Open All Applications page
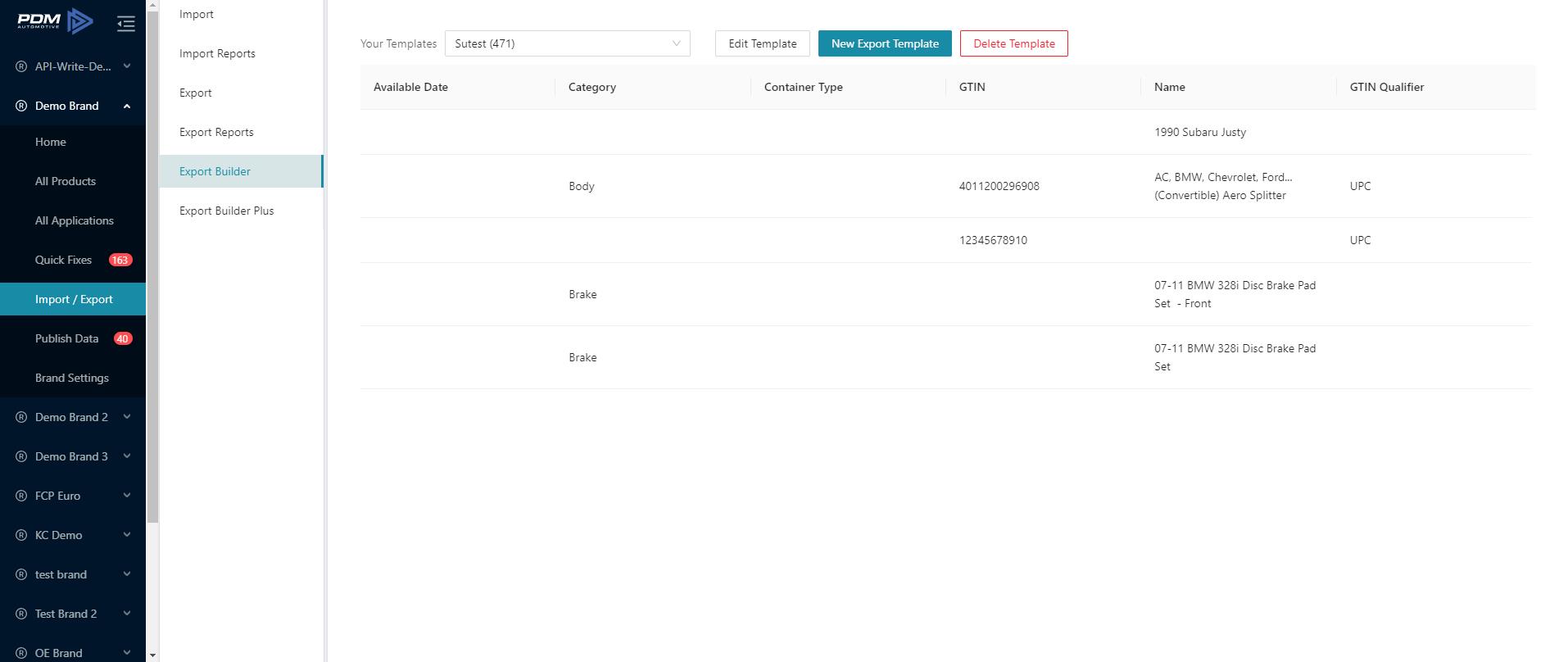 (x=73, y=220)
